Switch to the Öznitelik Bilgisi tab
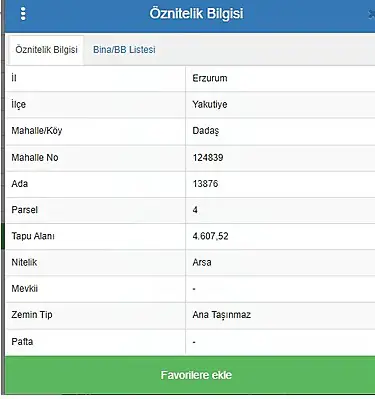Viewport: 375px width, 399px height. click(x=46, y=50)
